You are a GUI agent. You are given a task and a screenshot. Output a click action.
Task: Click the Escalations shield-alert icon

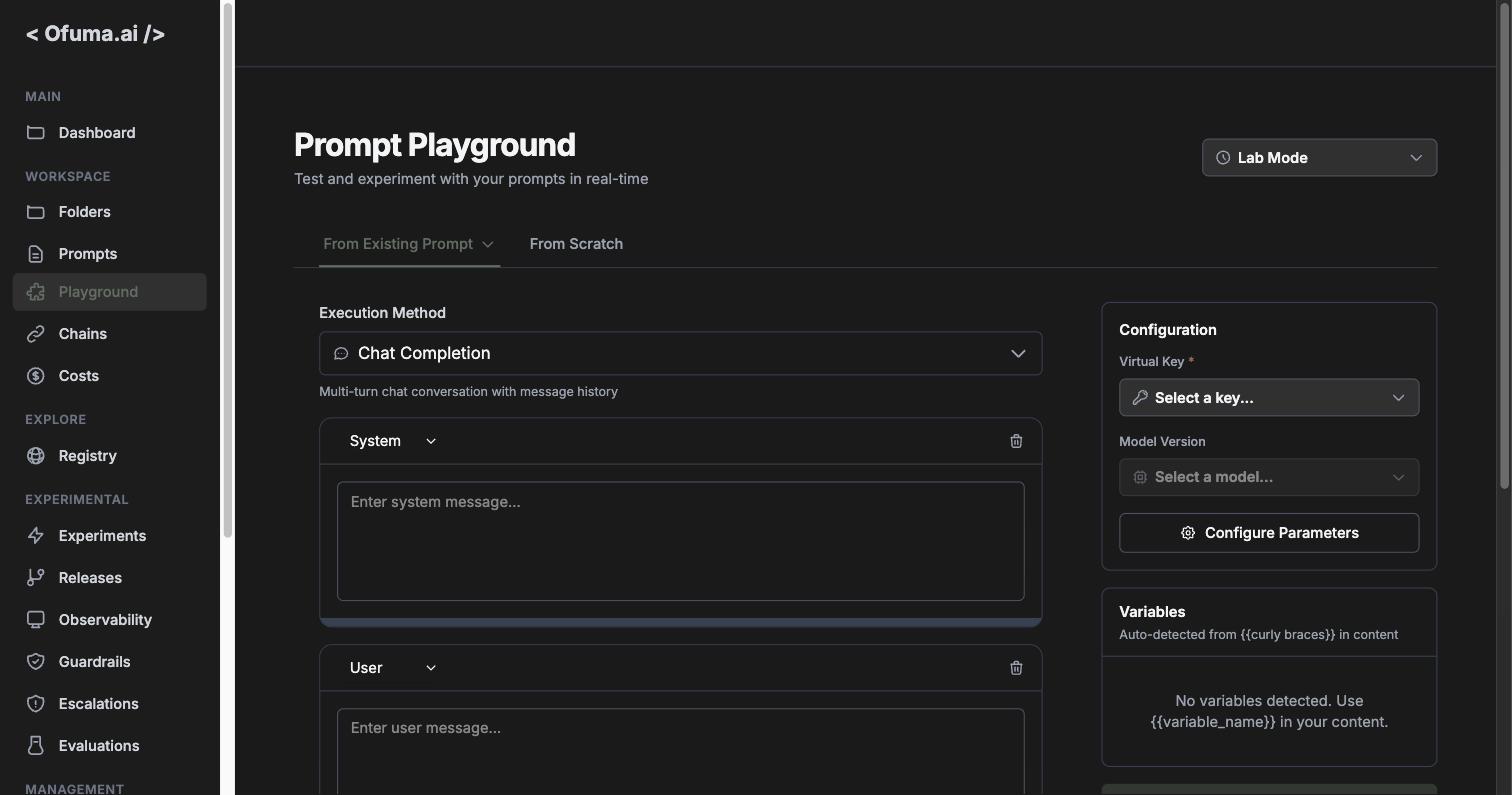pos(36,704)
